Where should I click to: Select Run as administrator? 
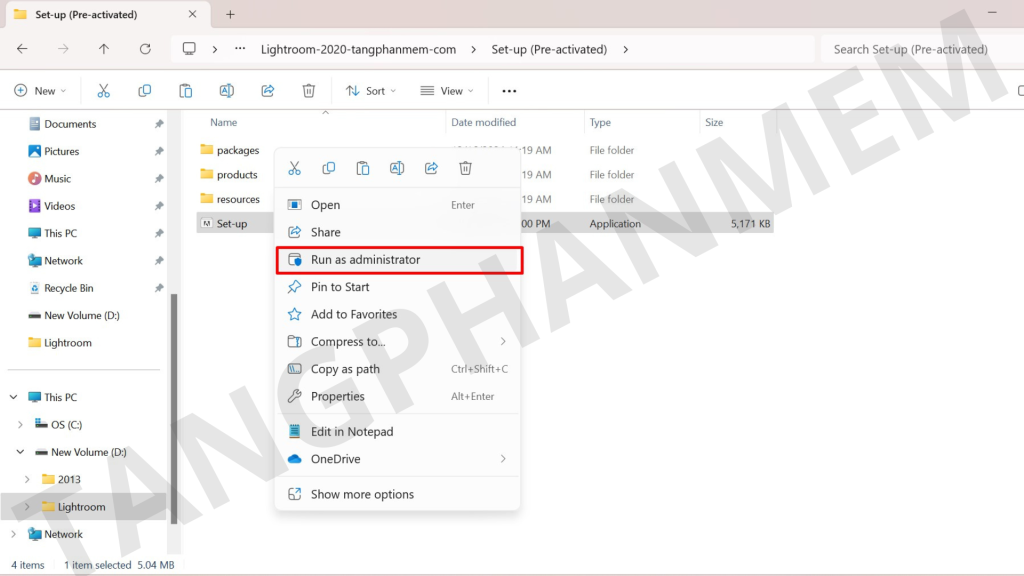(399, 260)
